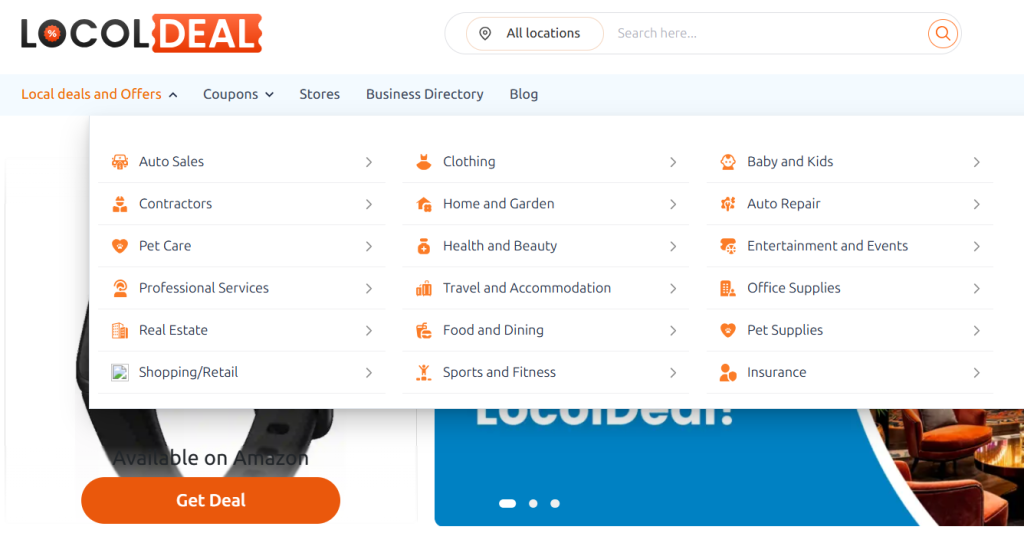The image size is (1024, 556).
Task: Click the Home and Garden house icon
Action: (x=424, y=204)
